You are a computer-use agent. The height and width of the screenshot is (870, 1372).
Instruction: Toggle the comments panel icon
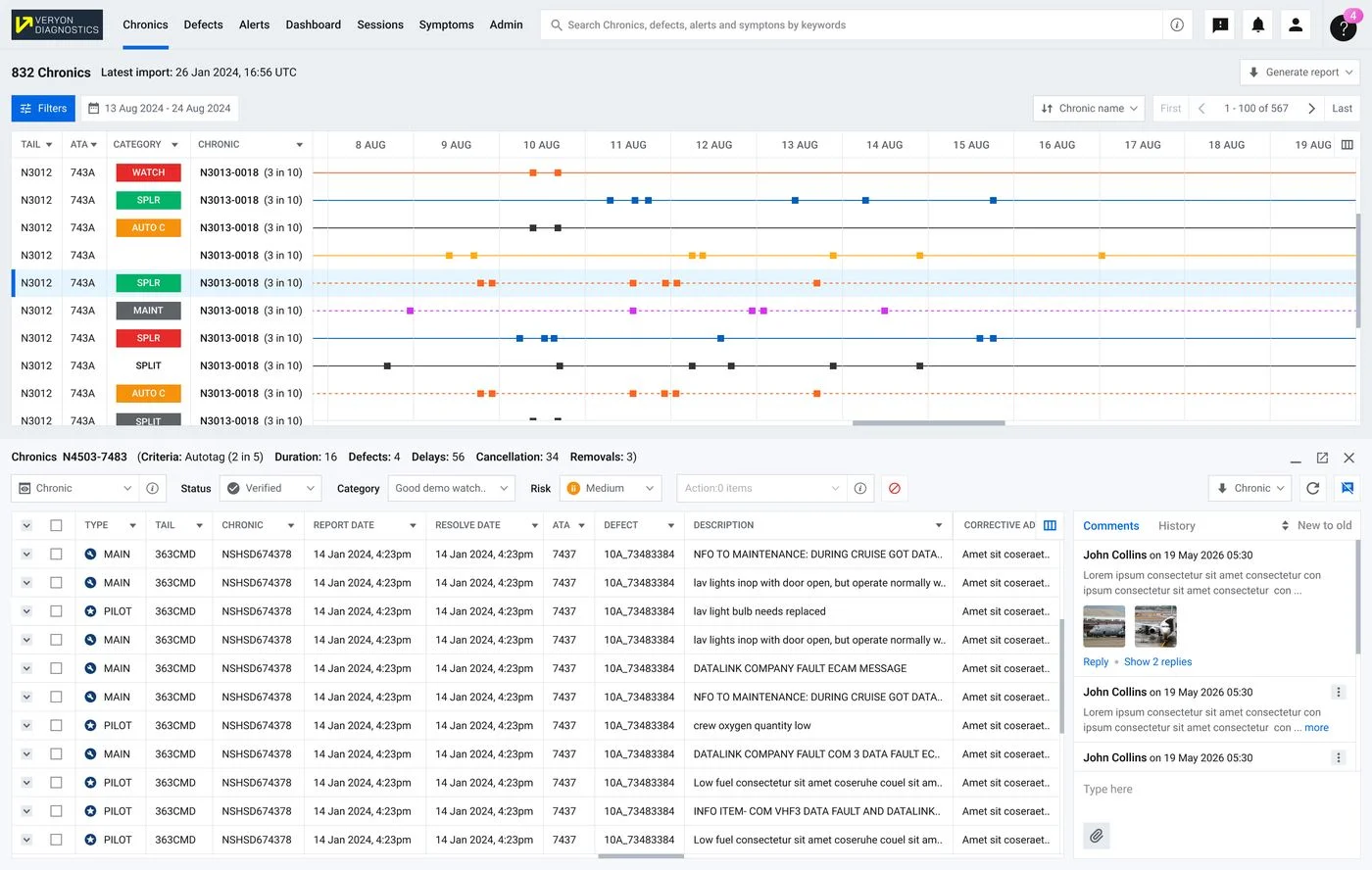coord(1347,488)
